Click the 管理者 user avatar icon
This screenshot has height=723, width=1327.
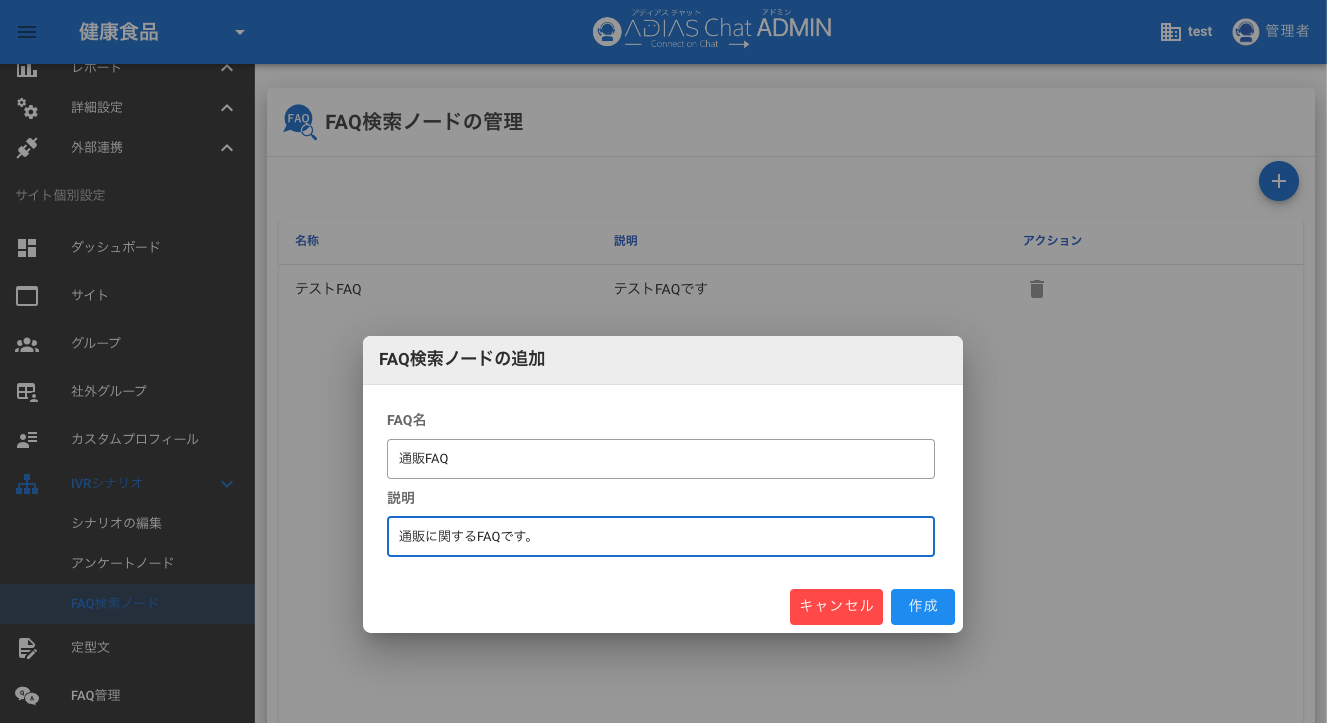coord(1245,32)
